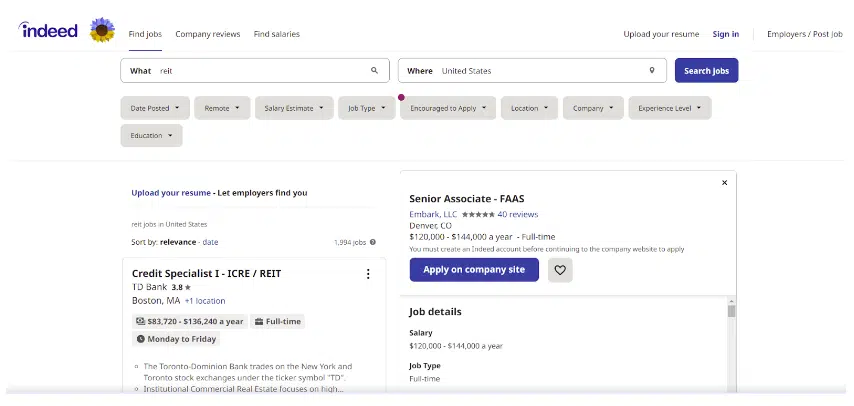Close the job details panel

724,183
